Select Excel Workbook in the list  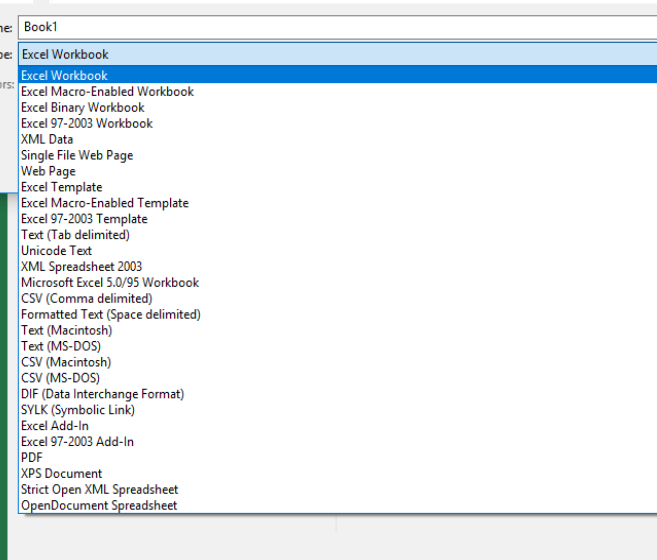[338, 75]
